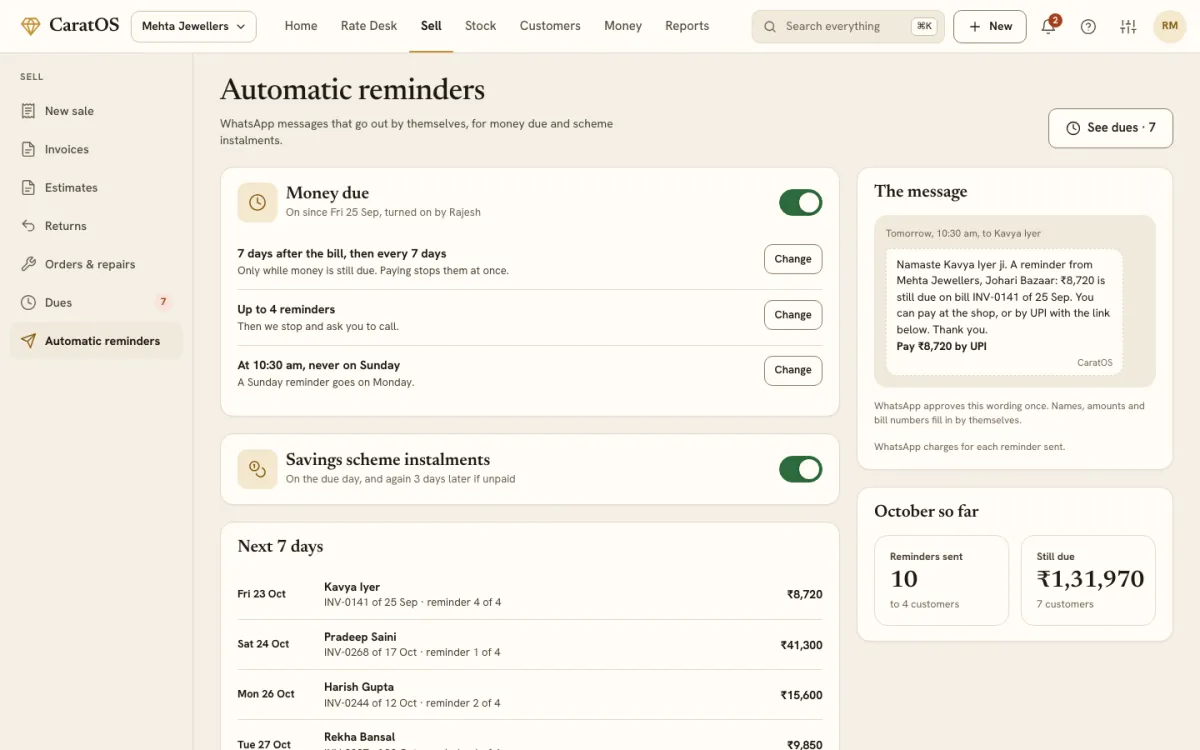Click the New button
1200x750 pixels.
[x=990, y=26]
